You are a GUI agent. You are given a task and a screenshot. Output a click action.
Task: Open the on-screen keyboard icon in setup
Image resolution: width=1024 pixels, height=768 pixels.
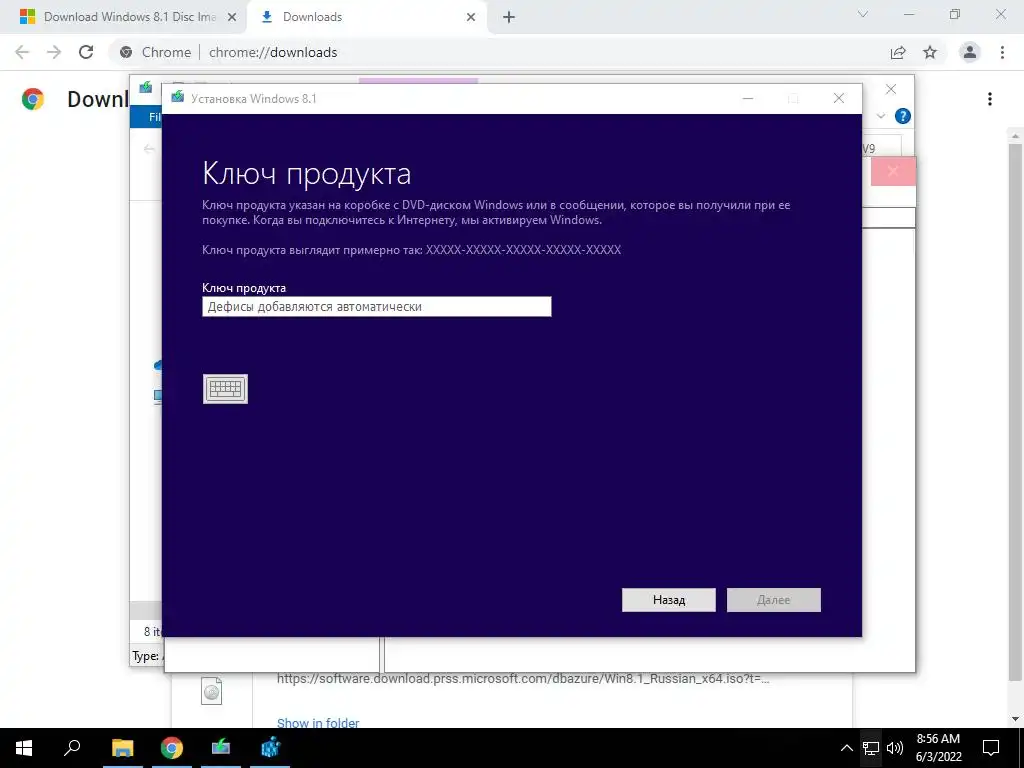pyautogui.click(x=225, y=389)
